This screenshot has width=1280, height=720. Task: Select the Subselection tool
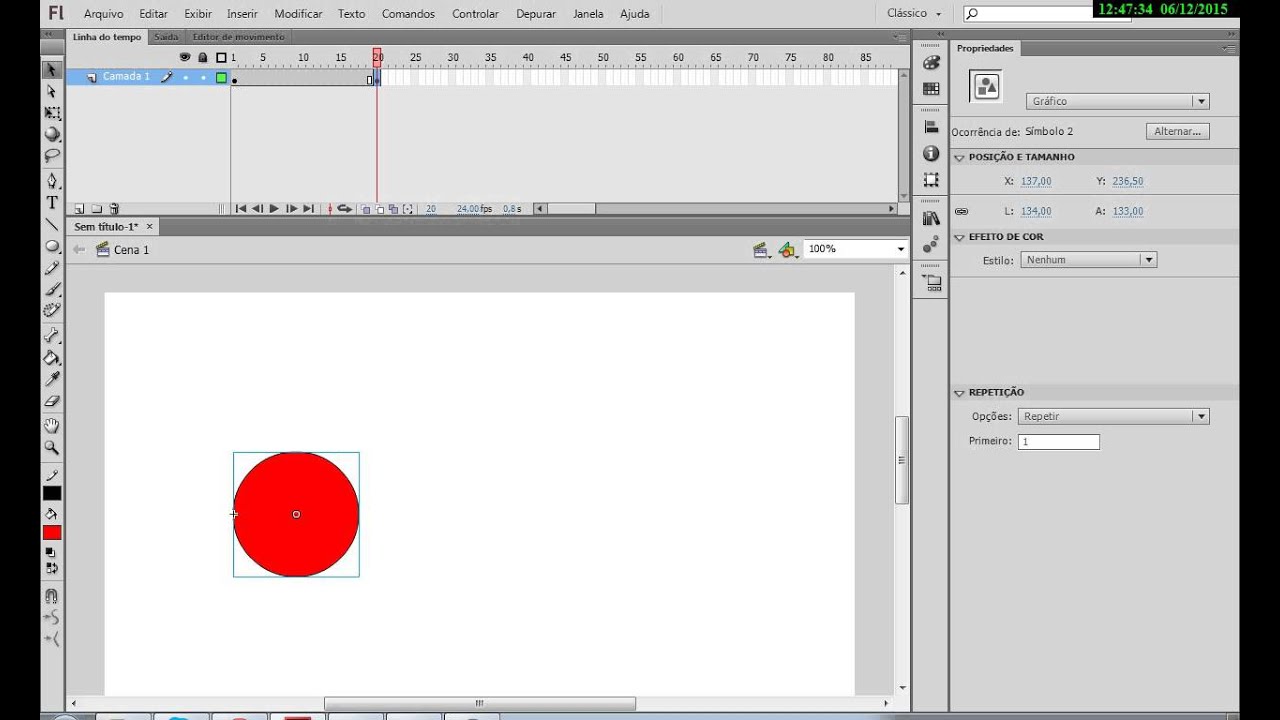click(52, 91)
